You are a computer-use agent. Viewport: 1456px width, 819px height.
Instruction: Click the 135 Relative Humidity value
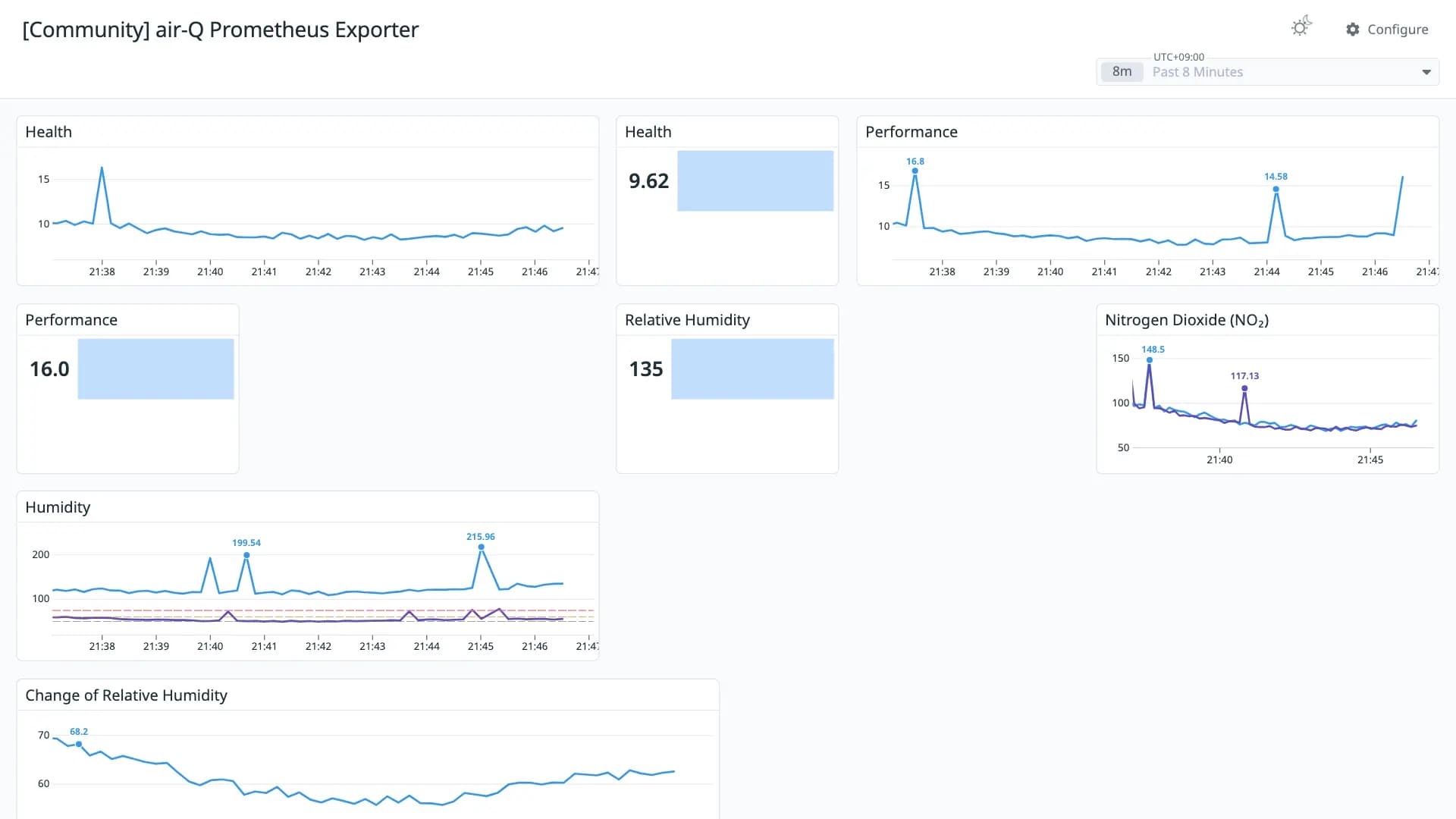point(646,369)
